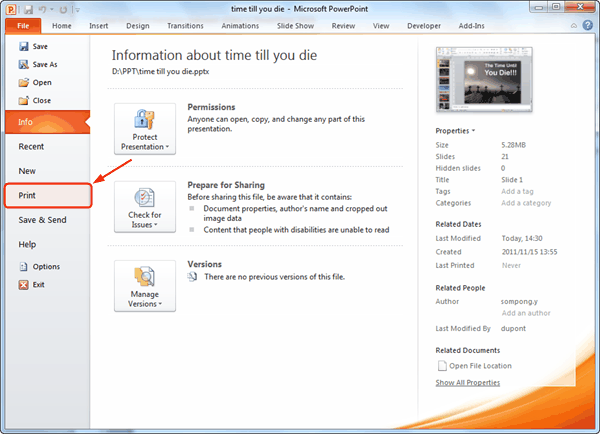Click the red Exit icon
The height and width of the screenshot is (434, 600).
24,284
